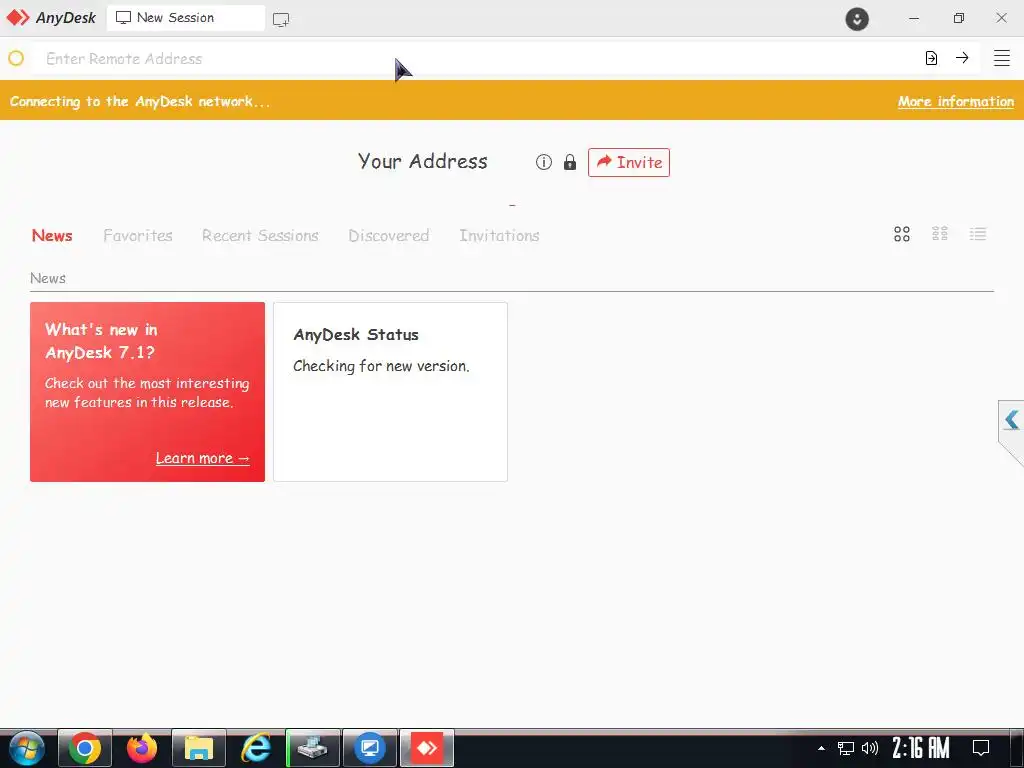Viewport: 1024px width, 768px height.
Task: Click the padlock security icon
Action: click(570, 162)
